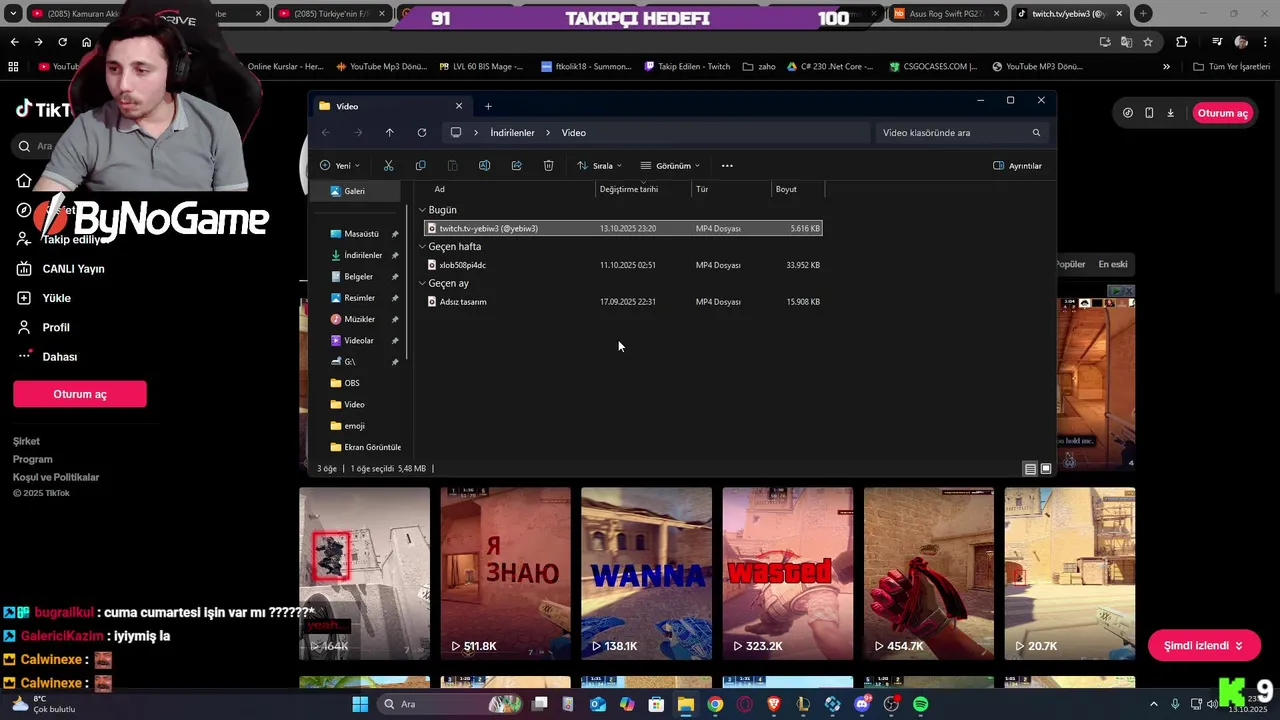Open Opera GX from the taskbar

click(x=744, y=704)
